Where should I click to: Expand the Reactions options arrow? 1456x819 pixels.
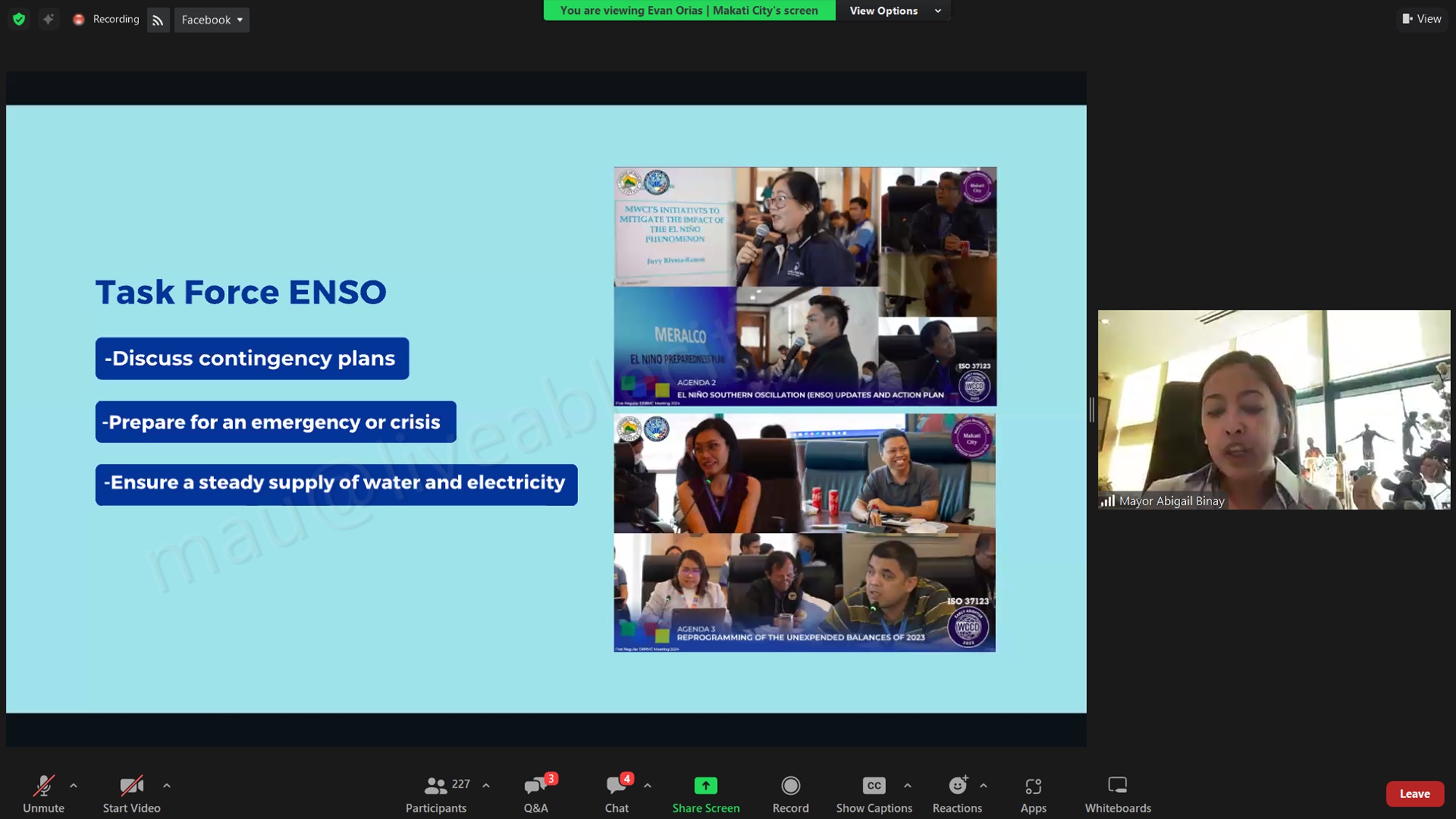pyautogui.click(x=984, y=786)
